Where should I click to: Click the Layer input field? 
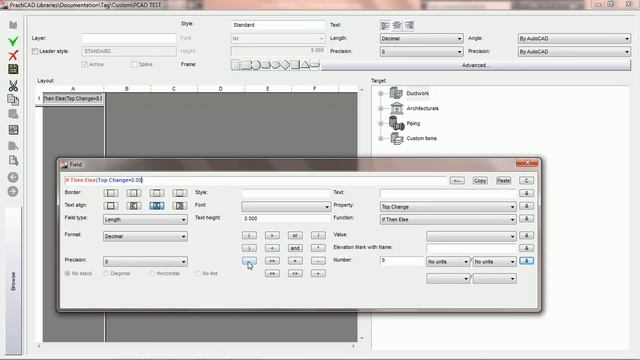tap(129, 38)
